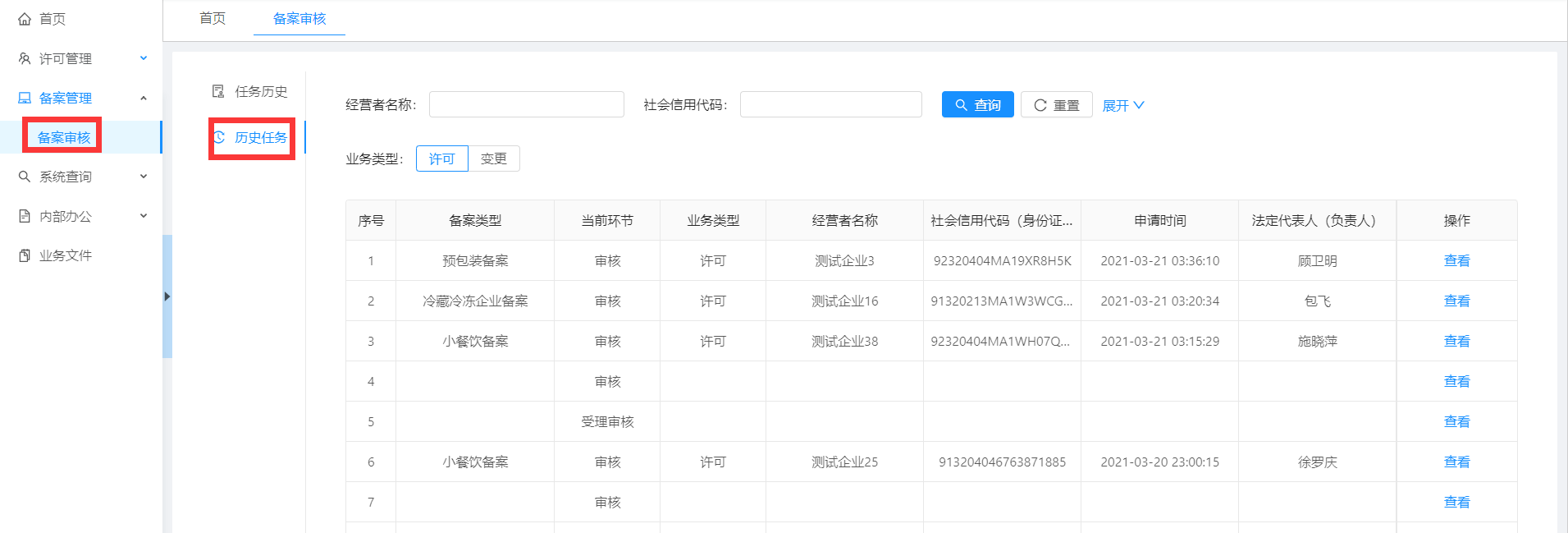This screenshot has width=1568, height=533.
Task: Select 许可 business type option
Action: point(441,159)
